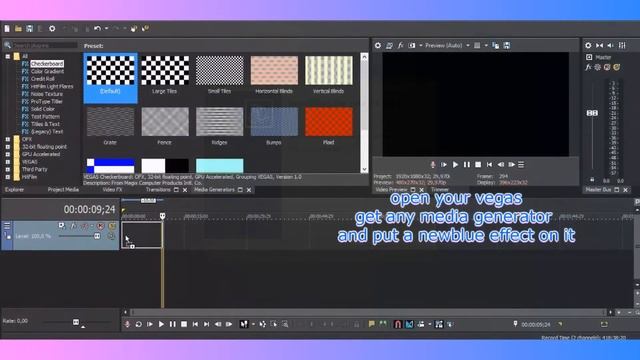Viewport: 640px width, 360px height.
Task: Play timeline from transport bar
Action: (161, 324)
